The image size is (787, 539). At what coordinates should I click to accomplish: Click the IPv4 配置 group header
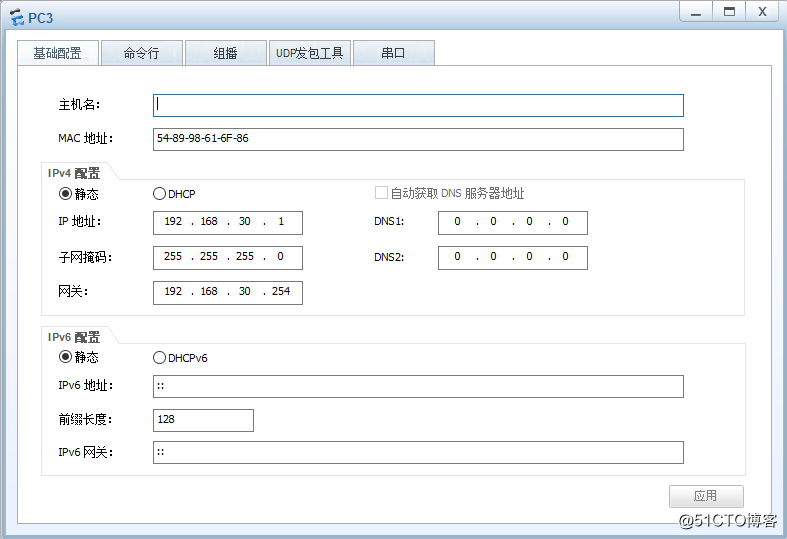tap(74, 173)
